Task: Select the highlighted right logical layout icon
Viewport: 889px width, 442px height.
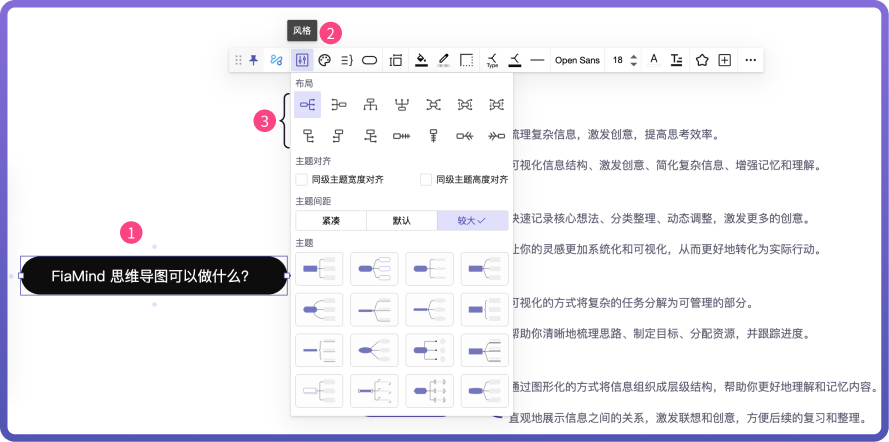Action: click(307, 104)
